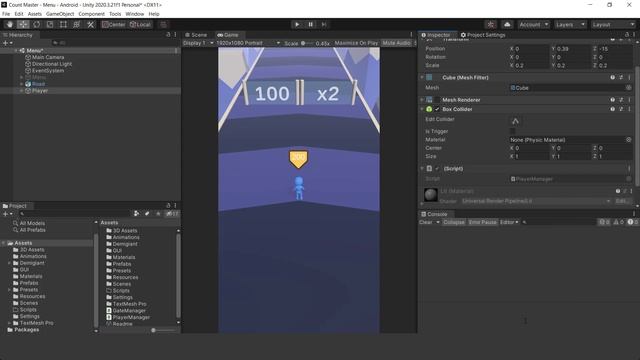Toggle console error messages filter
This screenshot has height=360, width=640.
[x=633, y=222]
